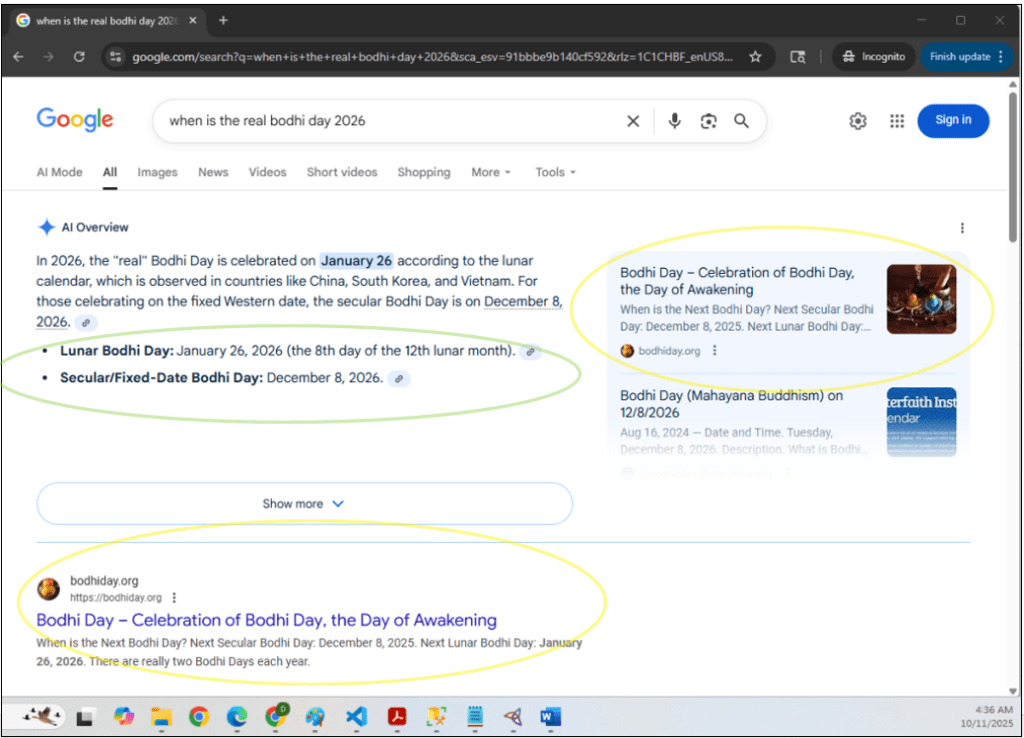Screen dimensions: 1024x738
Task: Switch to the Images tab
Action: pyautogui.click(x=157, y=172)
